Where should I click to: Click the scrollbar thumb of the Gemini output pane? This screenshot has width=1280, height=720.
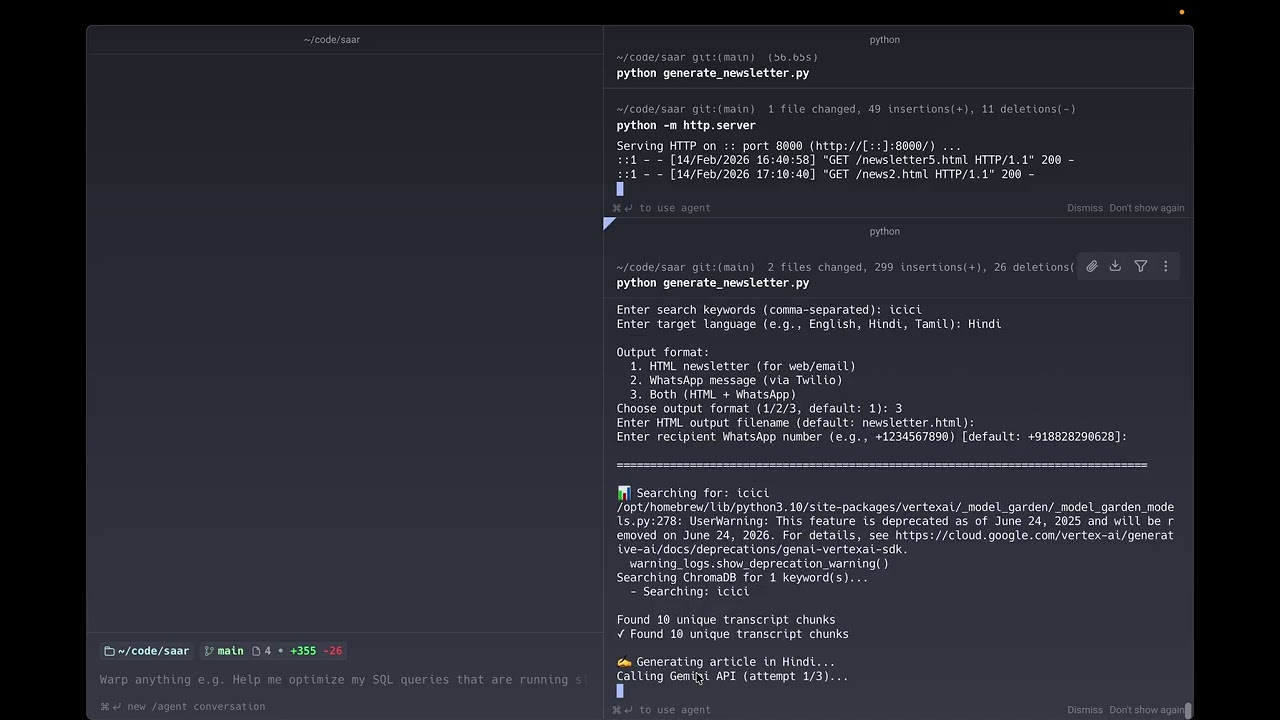pyautogui.click(x=1188, y=710)
